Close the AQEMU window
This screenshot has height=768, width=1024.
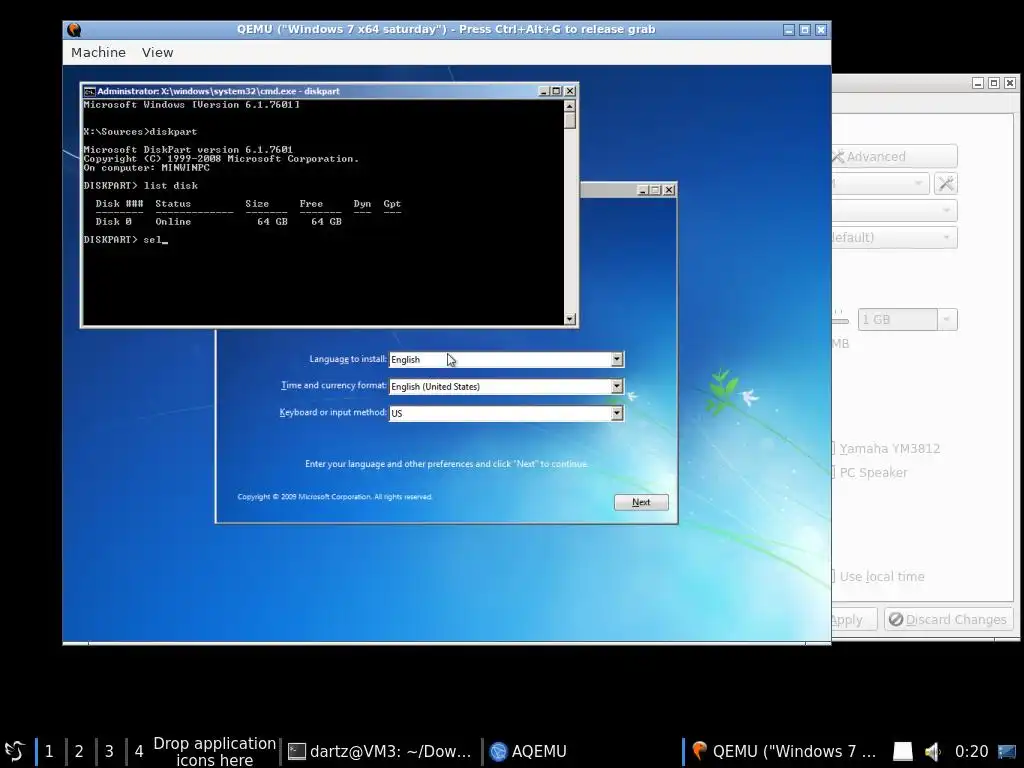tap(1010, 83)
